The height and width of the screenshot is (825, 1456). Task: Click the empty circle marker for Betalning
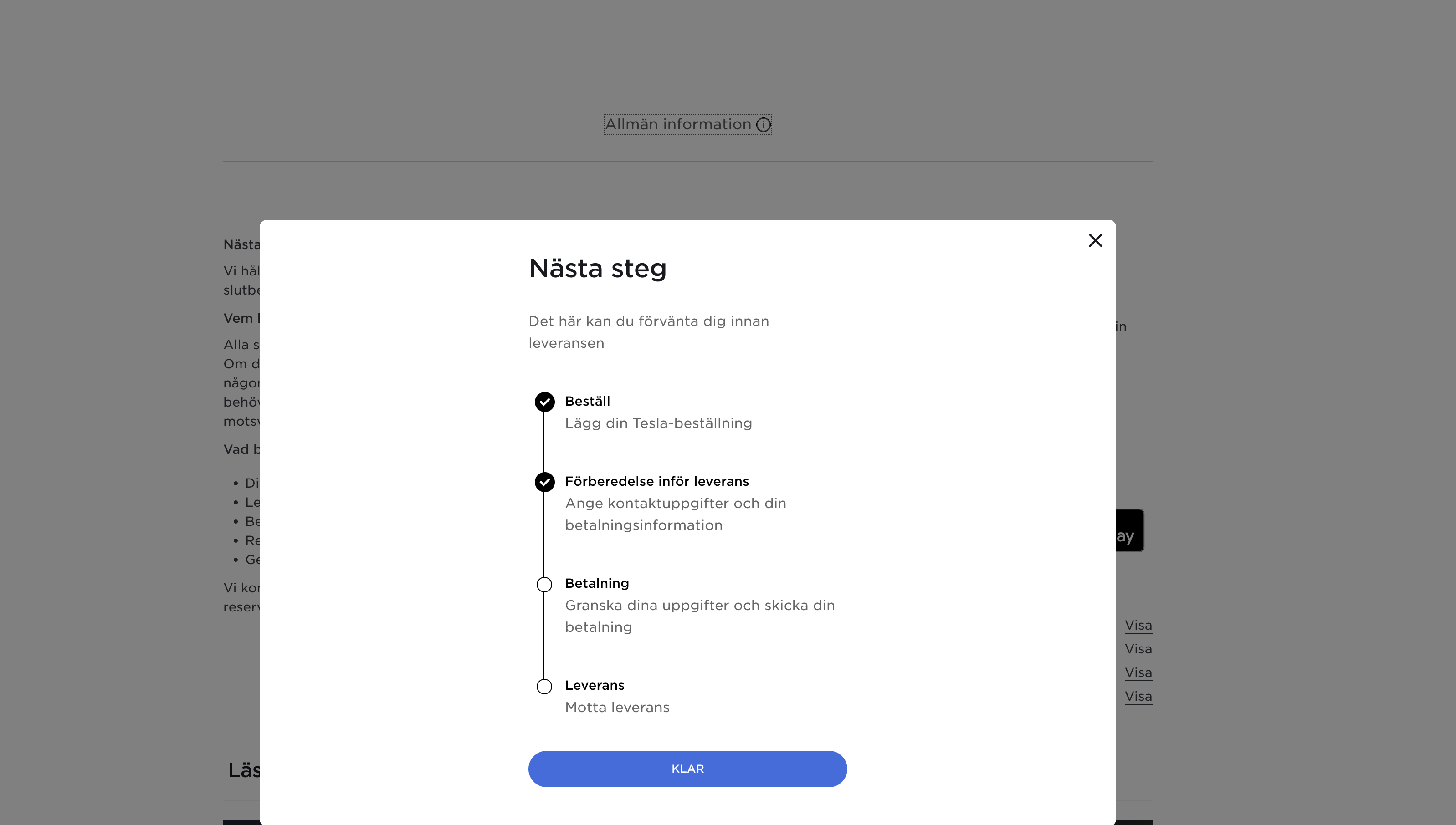coord(544,584)
